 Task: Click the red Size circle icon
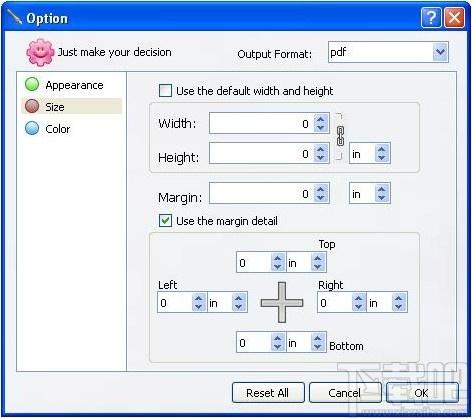coord(32,106)
